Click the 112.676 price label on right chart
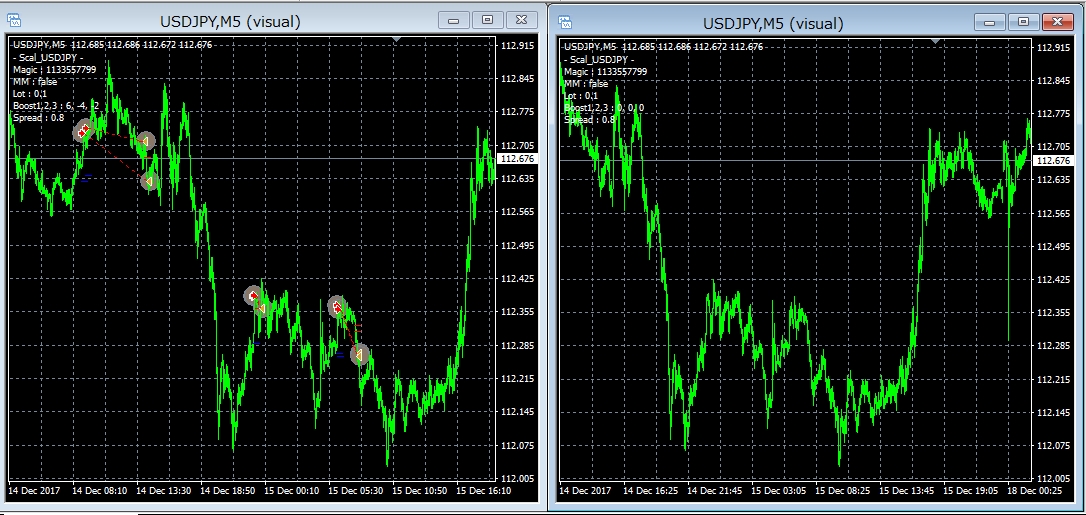 pos(1052,160)
